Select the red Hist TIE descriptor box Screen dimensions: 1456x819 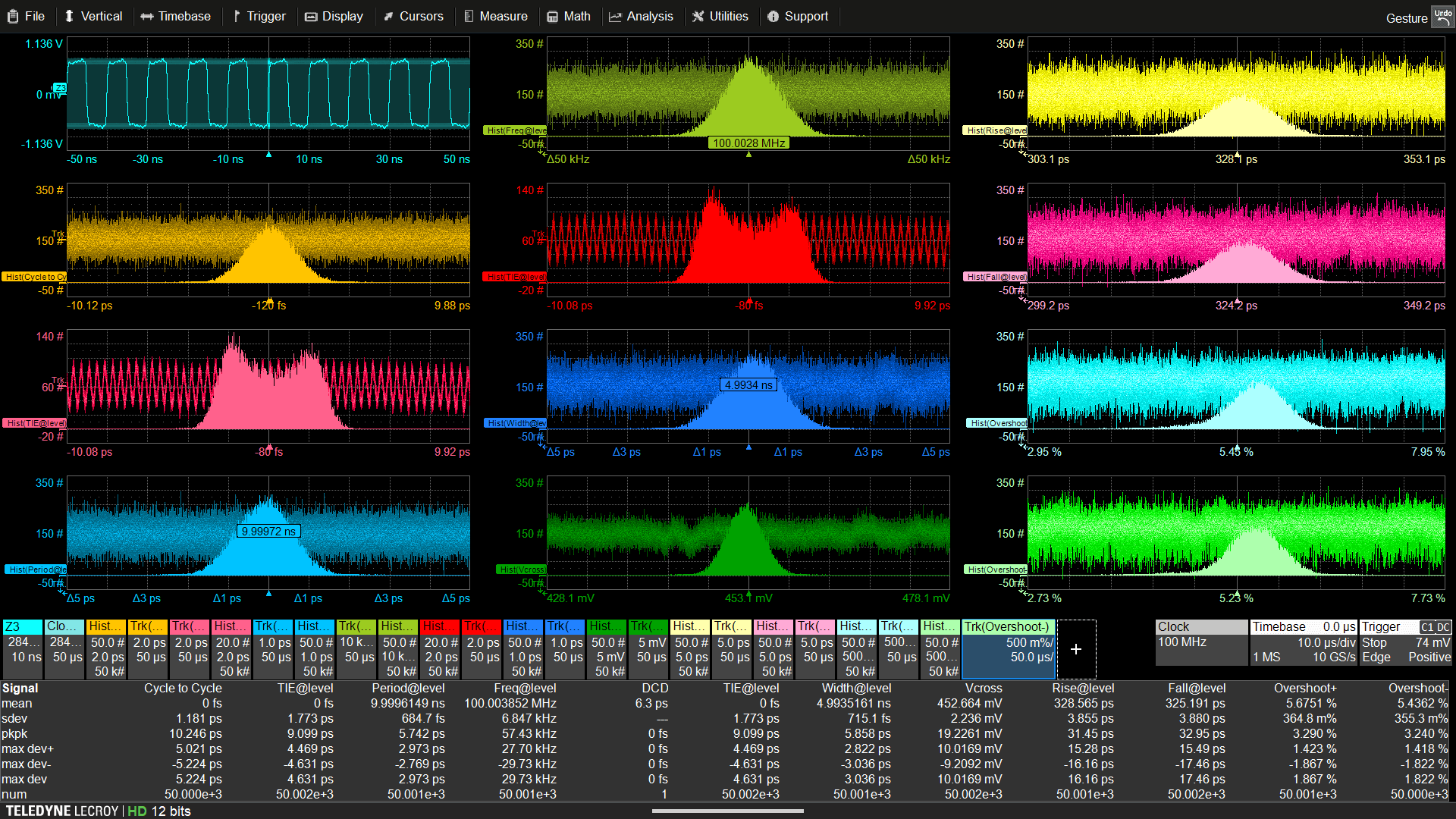(x=439, y=649)
